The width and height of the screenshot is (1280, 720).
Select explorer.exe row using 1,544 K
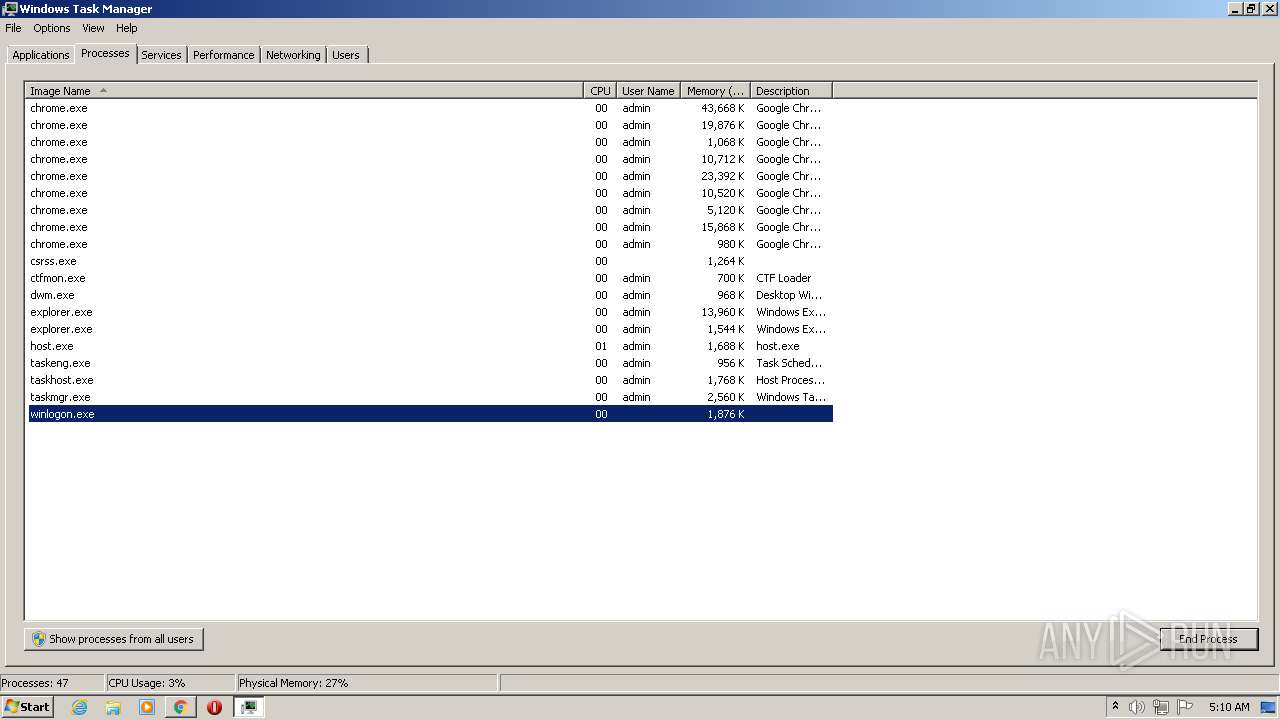[x=430, y=329]
